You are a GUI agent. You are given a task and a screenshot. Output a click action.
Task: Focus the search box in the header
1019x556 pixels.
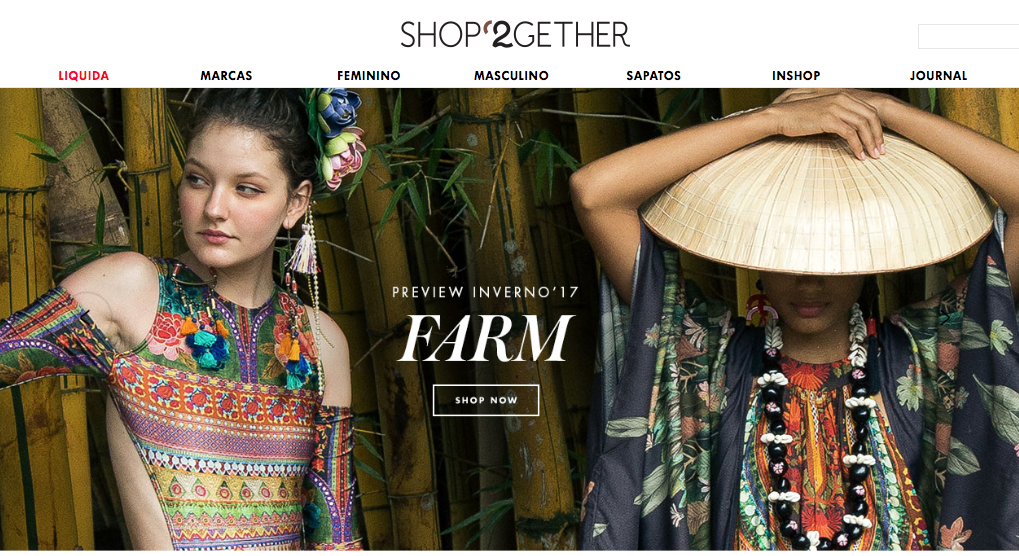pos(968,36)
